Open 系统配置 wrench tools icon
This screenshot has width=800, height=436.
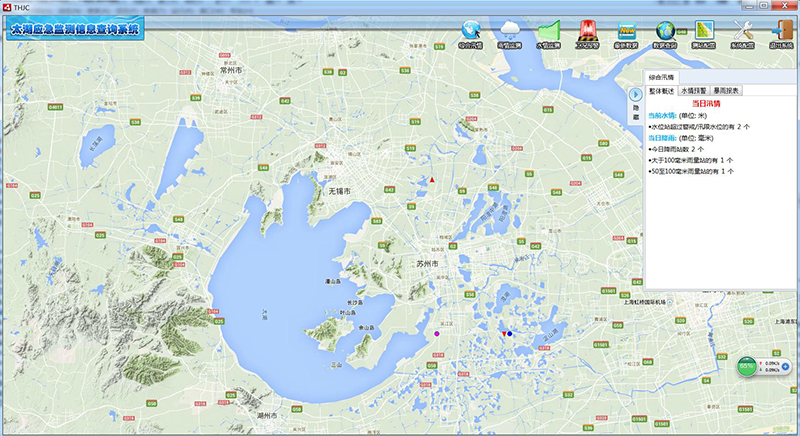[743, 32]
